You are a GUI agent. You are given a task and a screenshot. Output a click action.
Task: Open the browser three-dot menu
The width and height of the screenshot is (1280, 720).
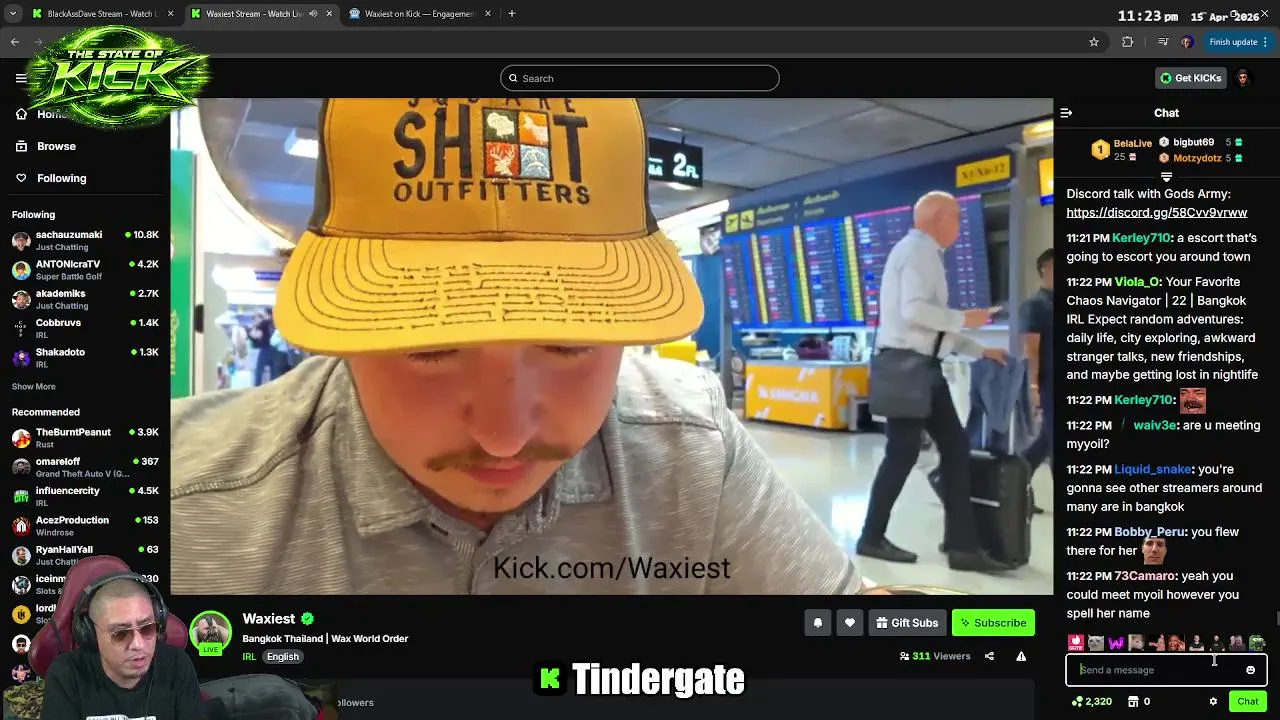pos(1266,42)
